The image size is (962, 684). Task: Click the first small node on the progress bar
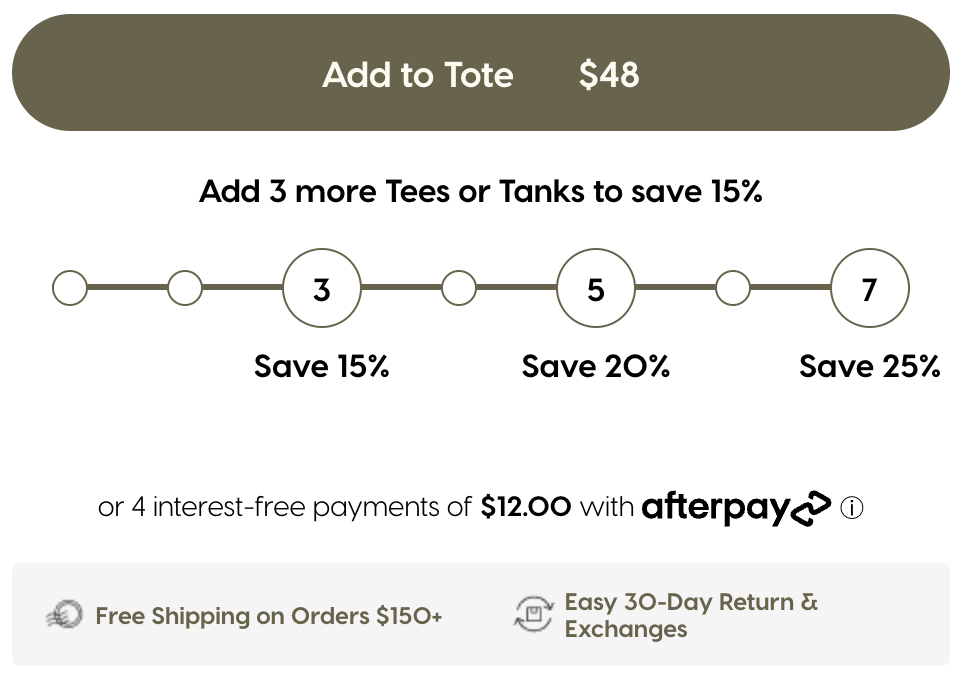coord(70,287)
